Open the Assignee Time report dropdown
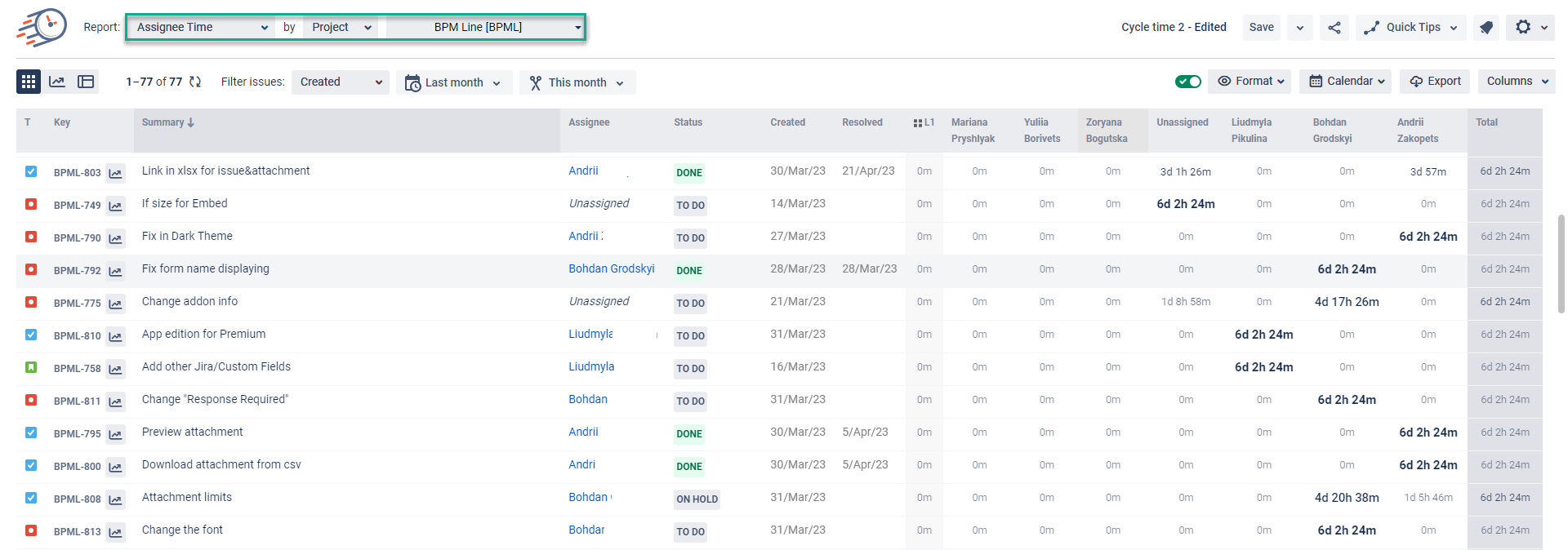This screenshot has width=1568, height=550. [x=202, y=27]
